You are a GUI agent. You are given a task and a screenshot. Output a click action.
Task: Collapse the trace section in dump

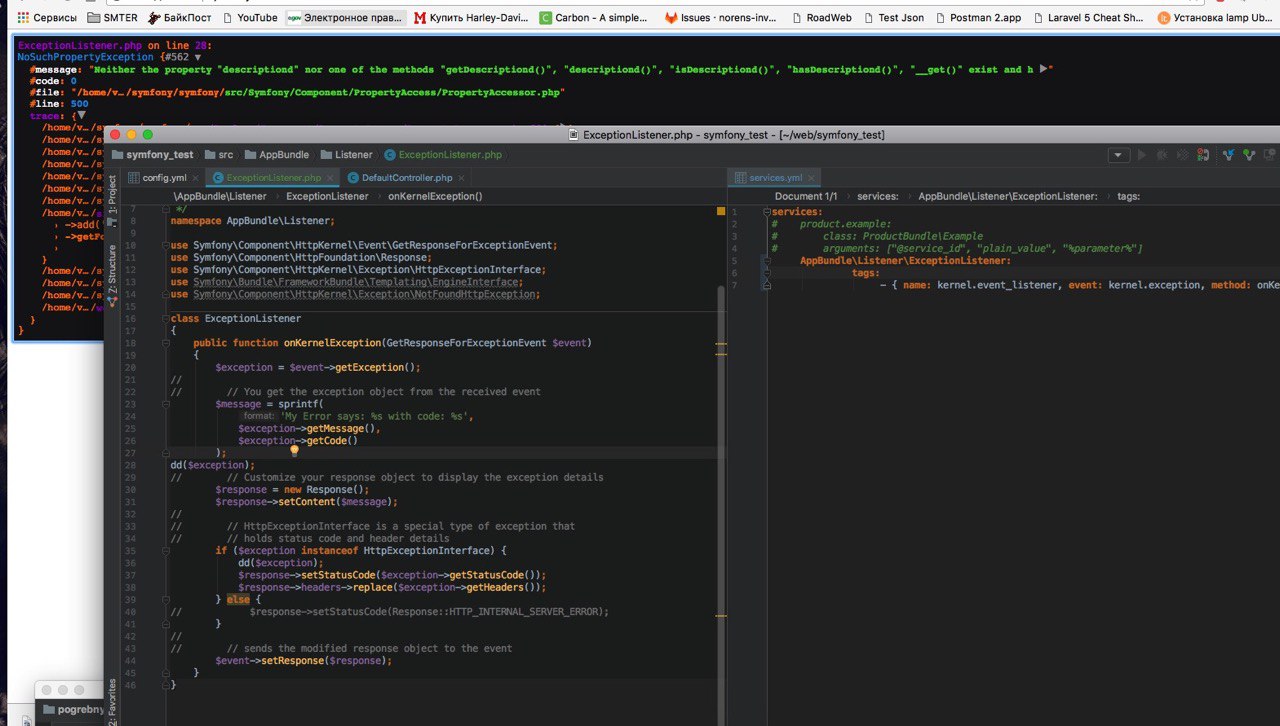click(81, 116)
